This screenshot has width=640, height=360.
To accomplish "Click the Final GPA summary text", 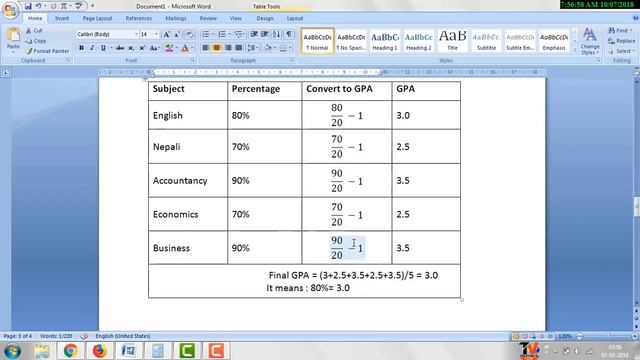I will click(353, 275).
